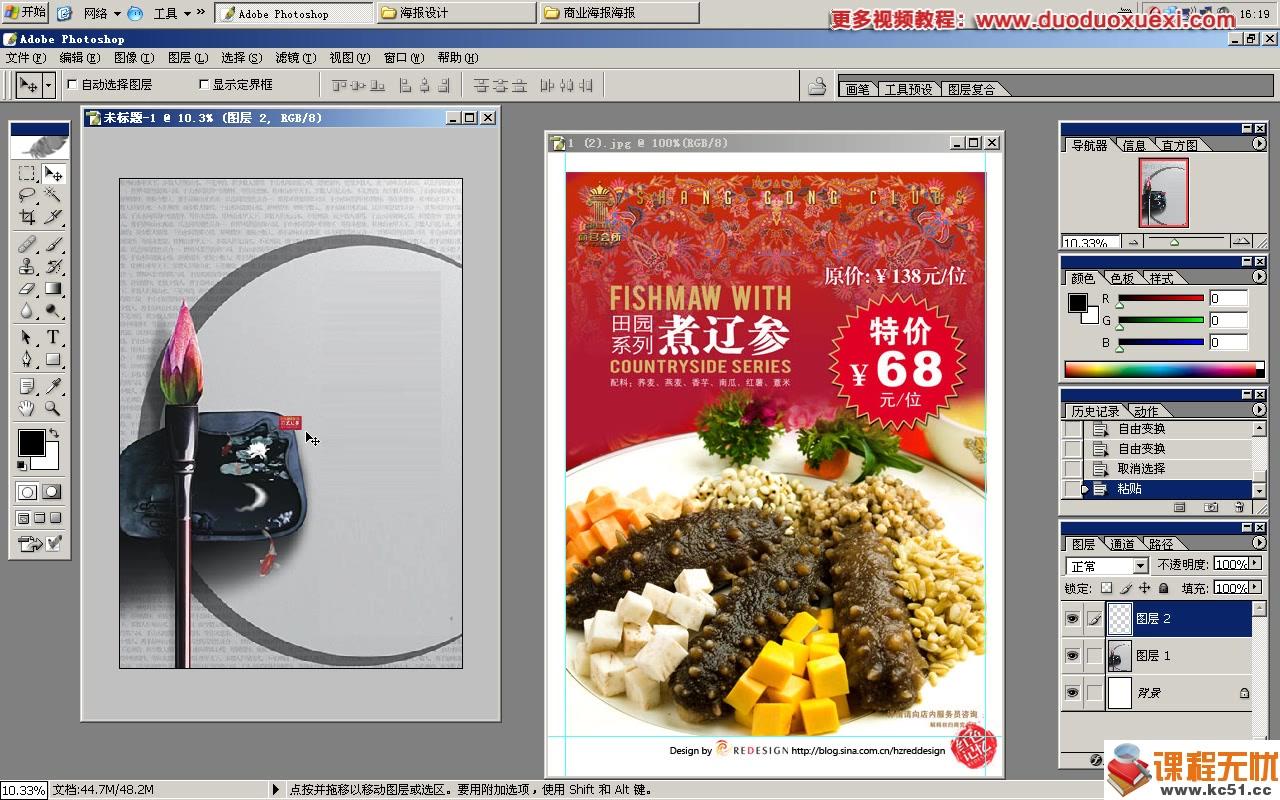Select the Healing Brush tool
1280x800 pixels.
(x=27, y=244)
